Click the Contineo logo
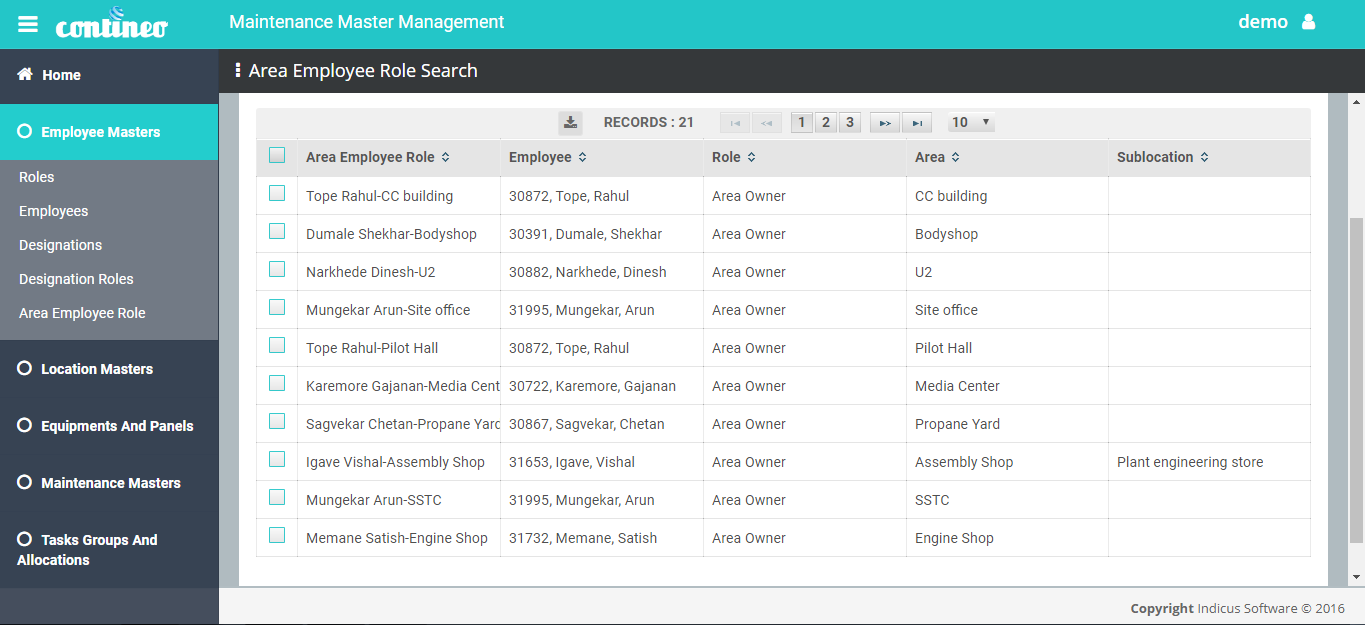This screenshot has height=627, width=1365. tap(111, 23)
